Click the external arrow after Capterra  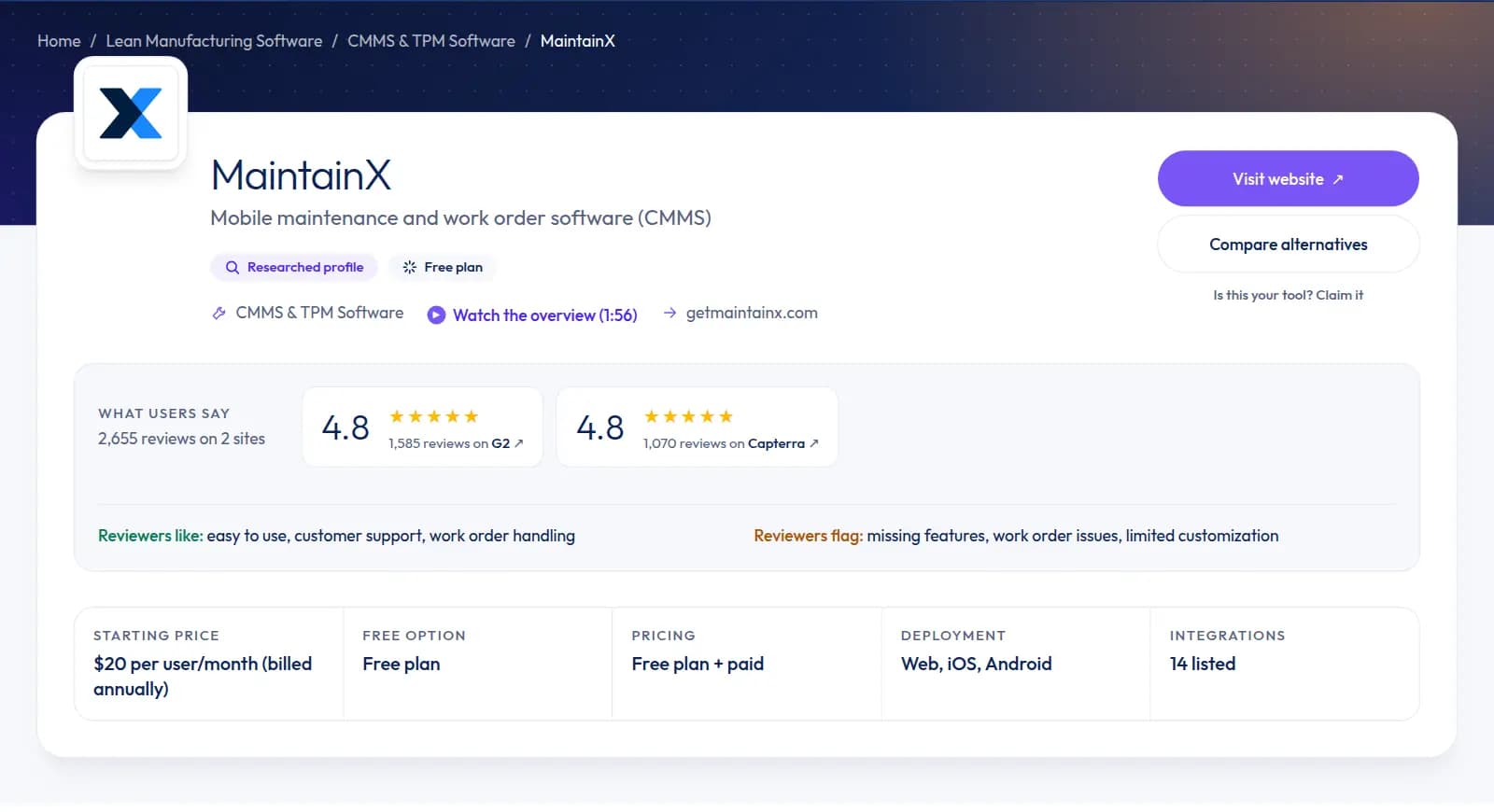[814, 443]
